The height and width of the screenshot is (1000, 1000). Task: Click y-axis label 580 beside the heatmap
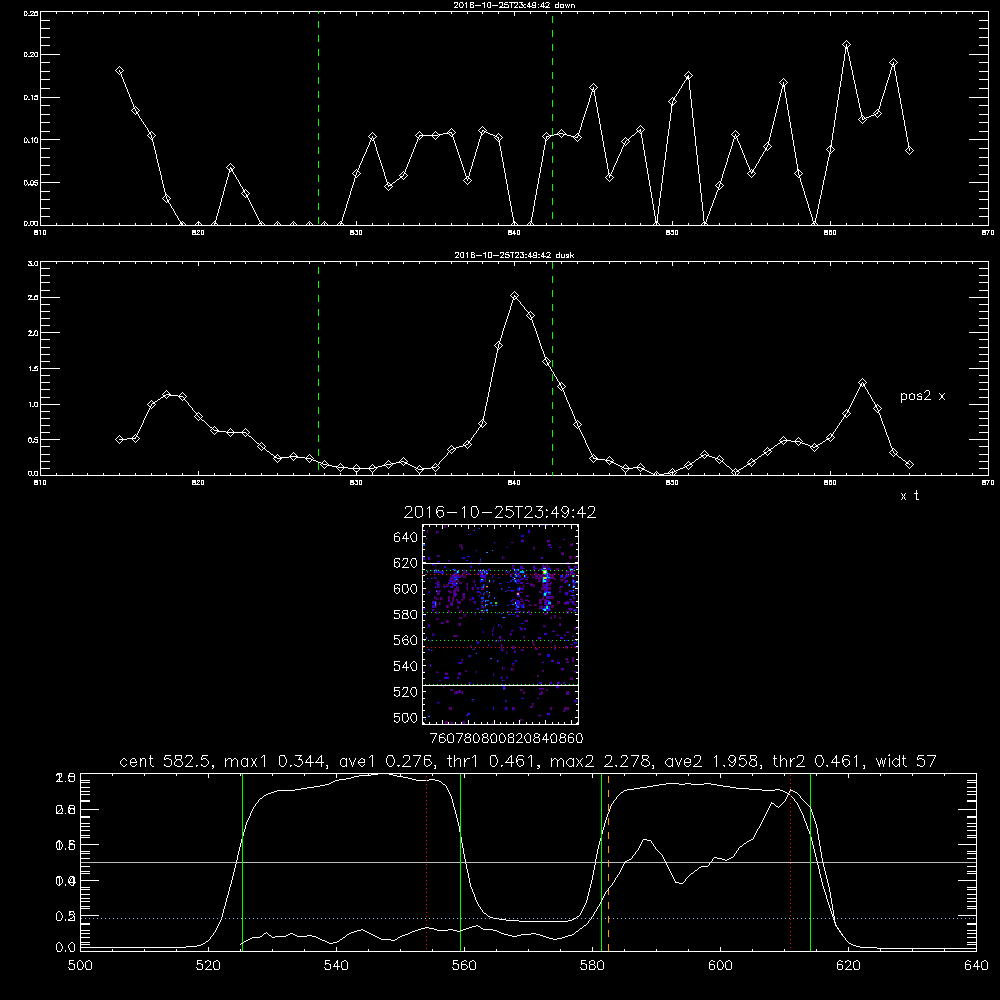[406, 615]
